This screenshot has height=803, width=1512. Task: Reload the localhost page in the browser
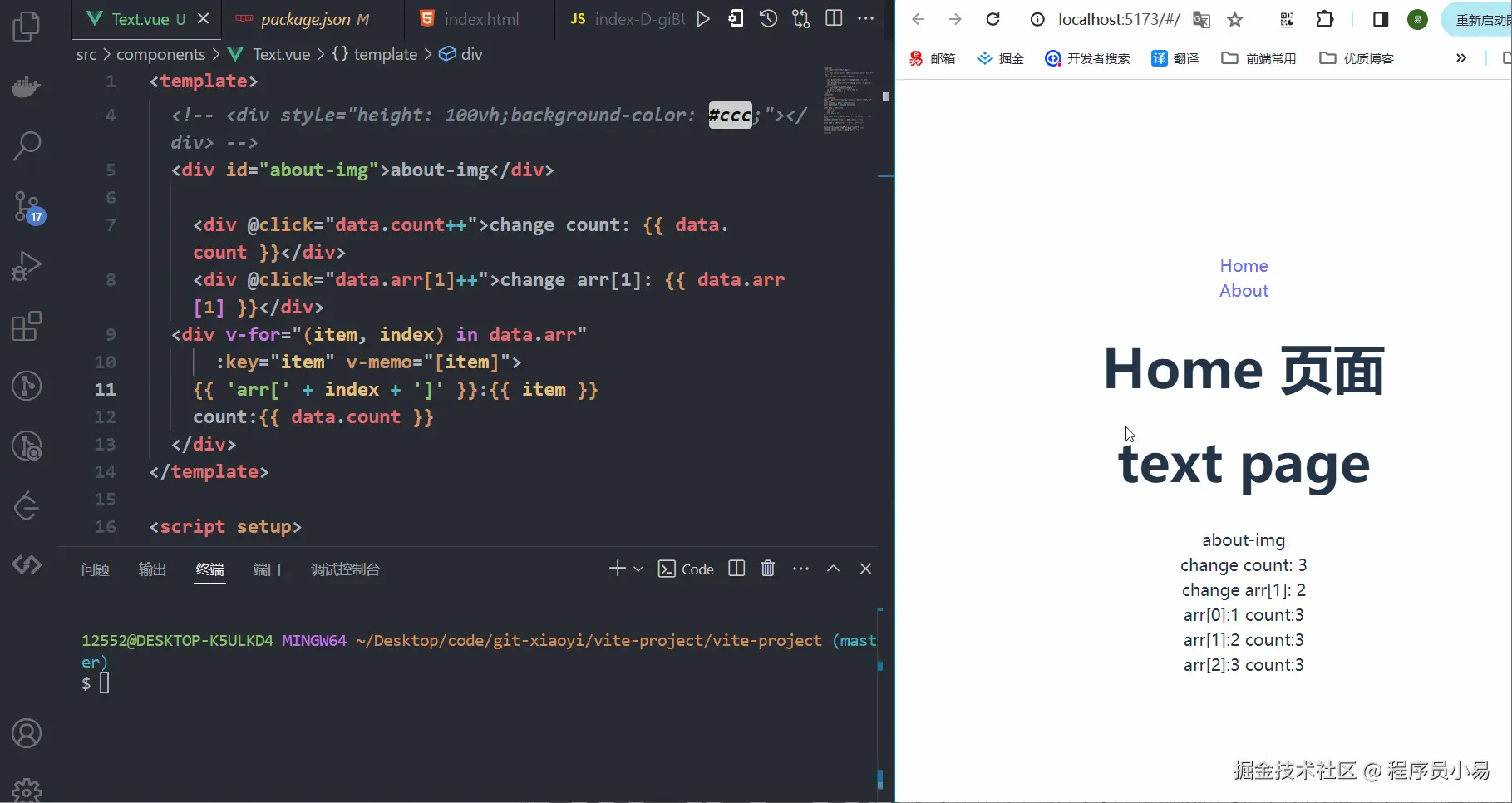(x=992, y=19)
